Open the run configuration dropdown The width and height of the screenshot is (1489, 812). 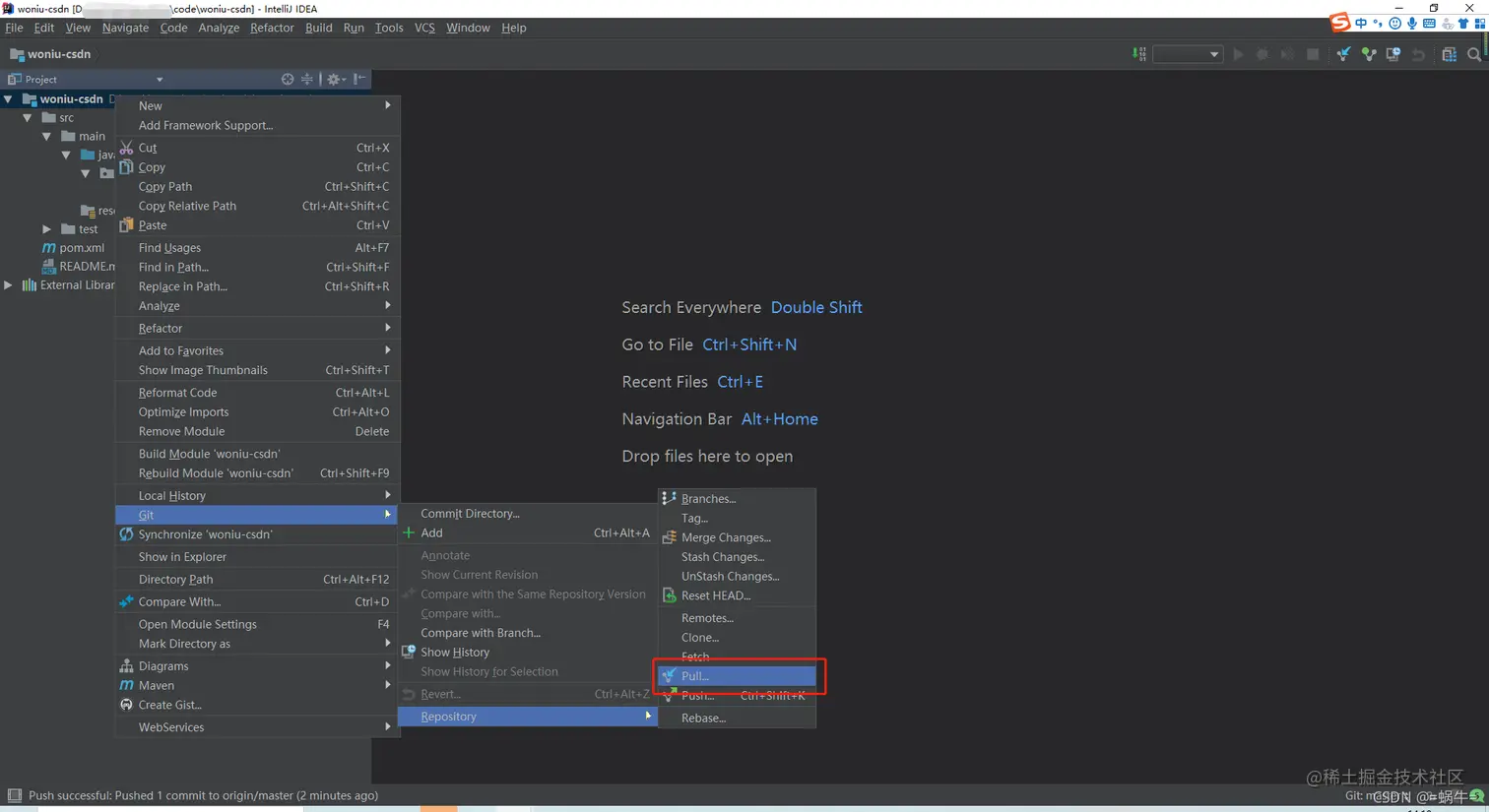1188,54
